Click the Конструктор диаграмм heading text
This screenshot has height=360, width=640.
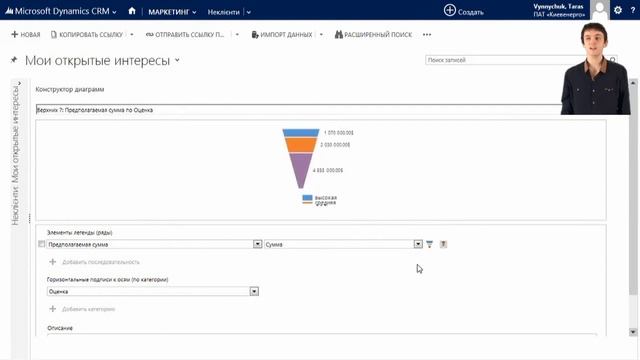(x=70, y=89)
